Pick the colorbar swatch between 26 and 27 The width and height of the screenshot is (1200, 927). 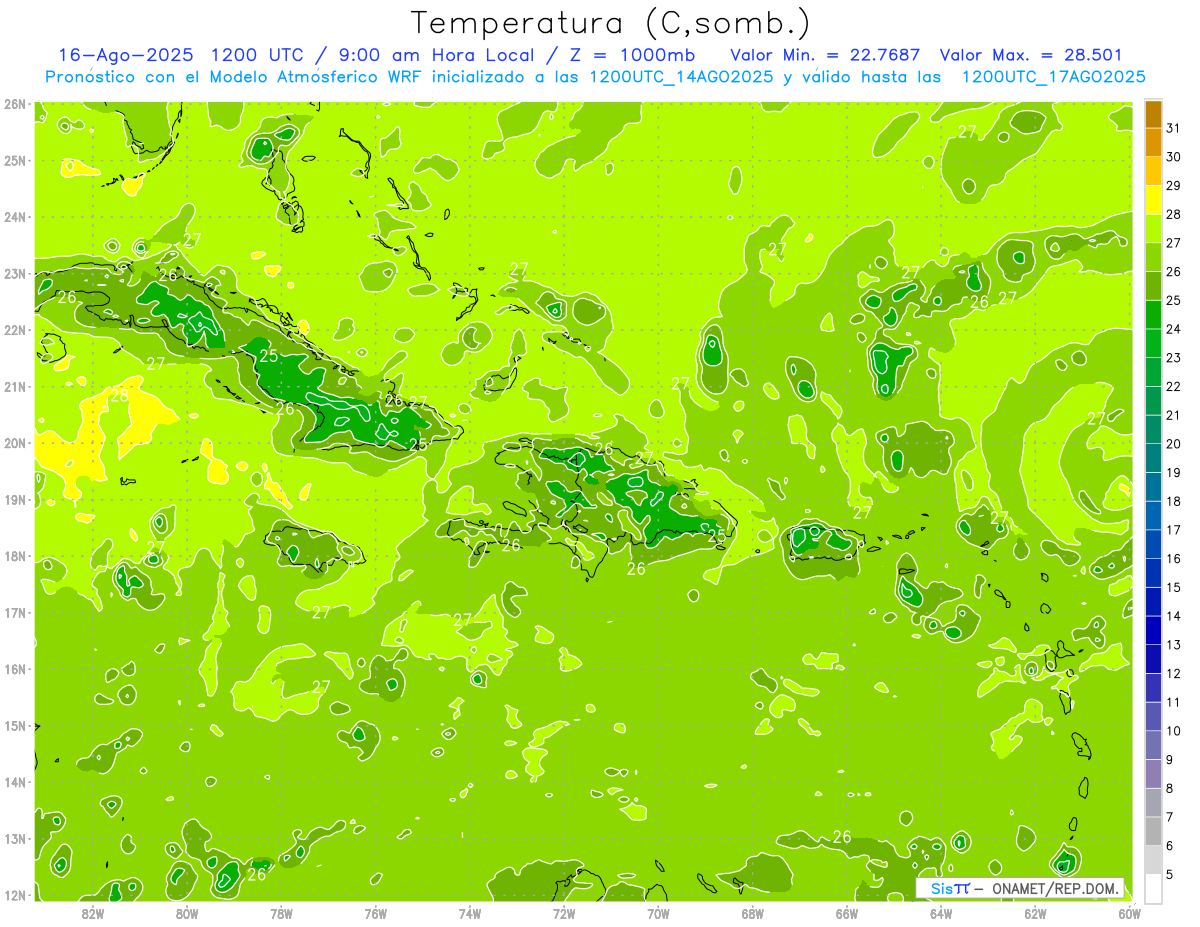tap(1153, 257)
